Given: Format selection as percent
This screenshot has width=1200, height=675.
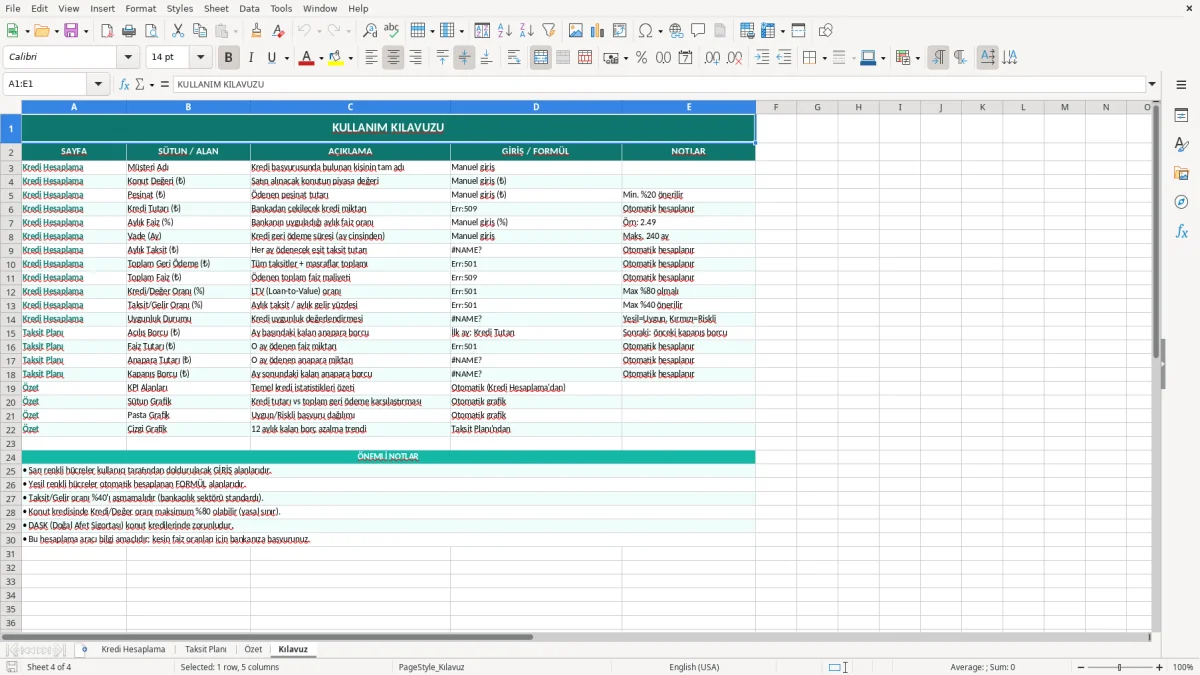Looking at the screenshot, I should click(641, 58).
